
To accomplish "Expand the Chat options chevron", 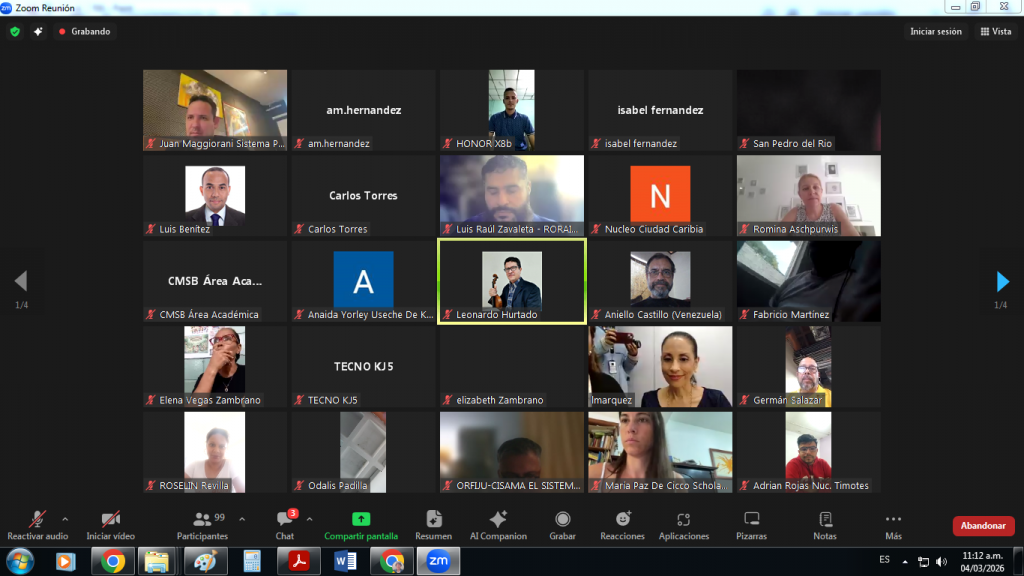I will click(309, 519).
